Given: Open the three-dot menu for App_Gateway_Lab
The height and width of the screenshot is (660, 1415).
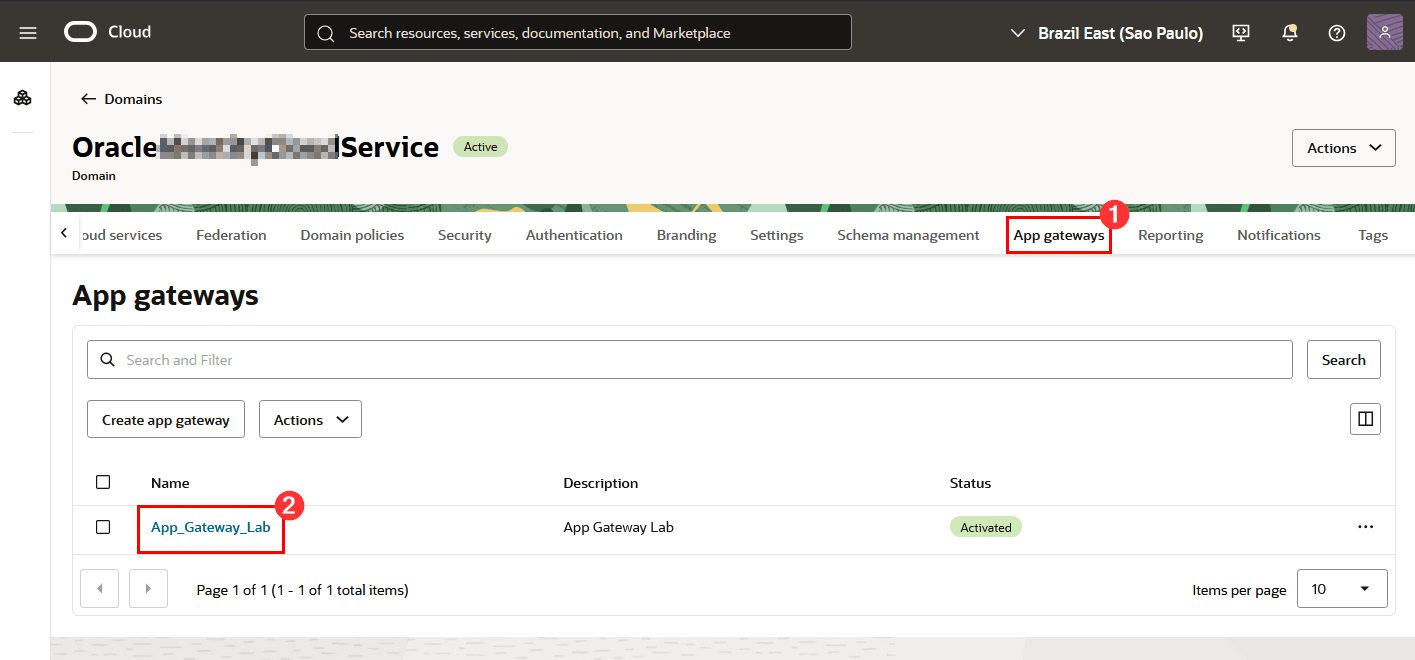Looking at the screenshot, I should [1366, 527].
